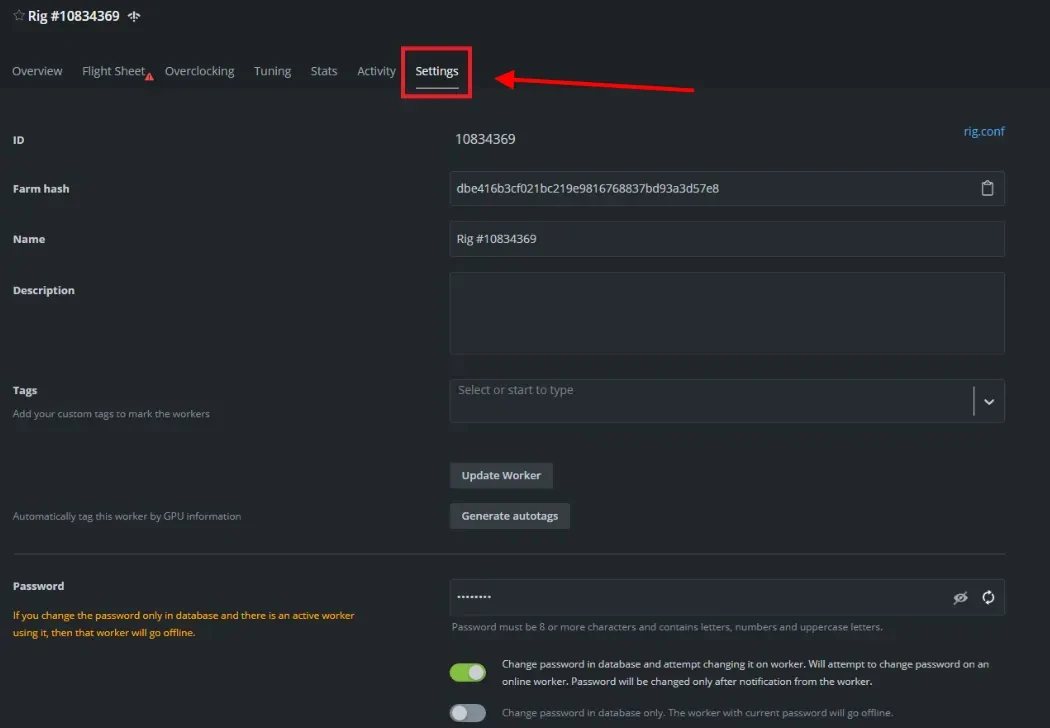1050x728 pixels.
Task: Show hidden password with the eye icon
Action: coord(960,597)
